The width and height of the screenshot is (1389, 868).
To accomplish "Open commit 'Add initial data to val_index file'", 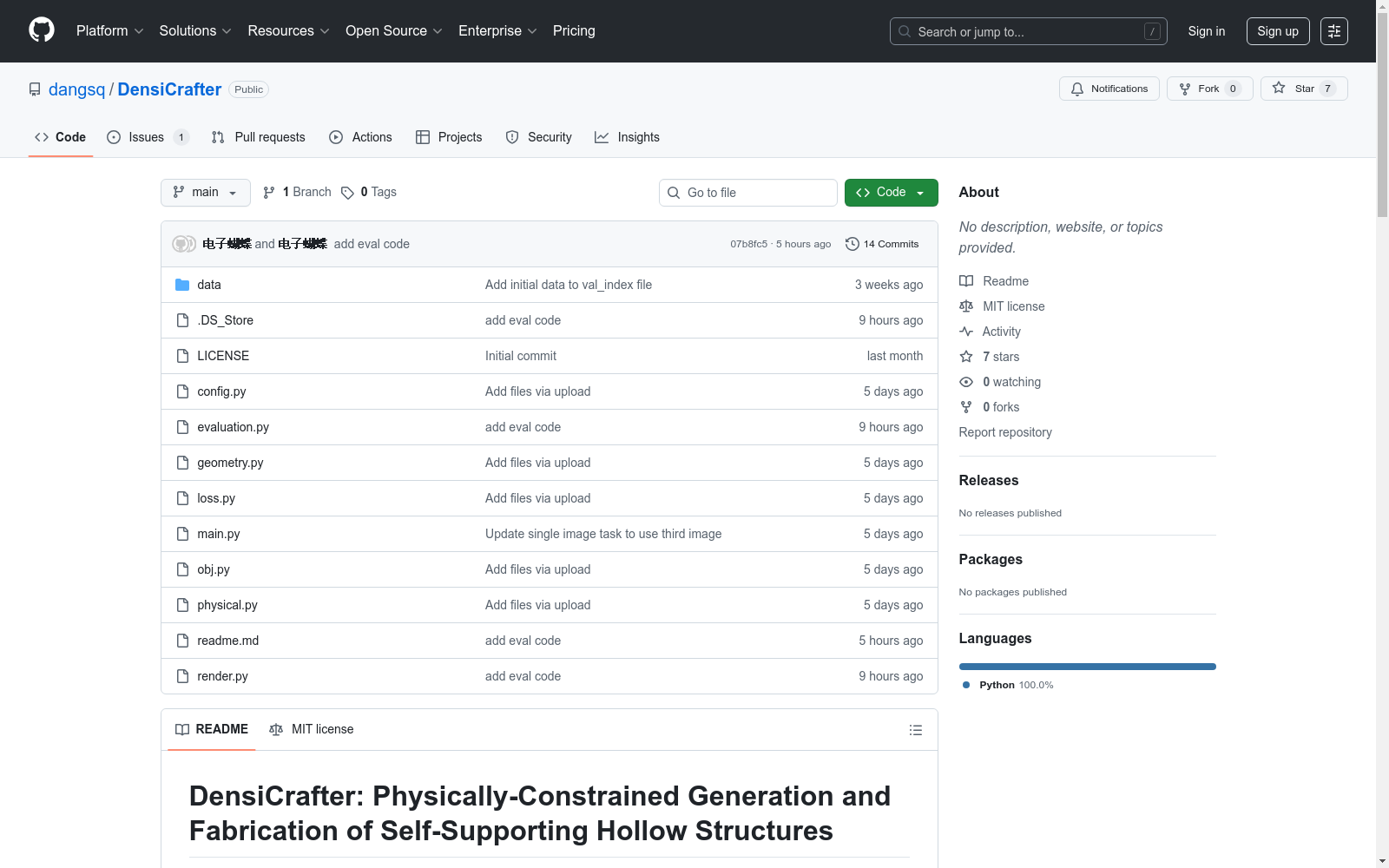I will click(569, 285).
